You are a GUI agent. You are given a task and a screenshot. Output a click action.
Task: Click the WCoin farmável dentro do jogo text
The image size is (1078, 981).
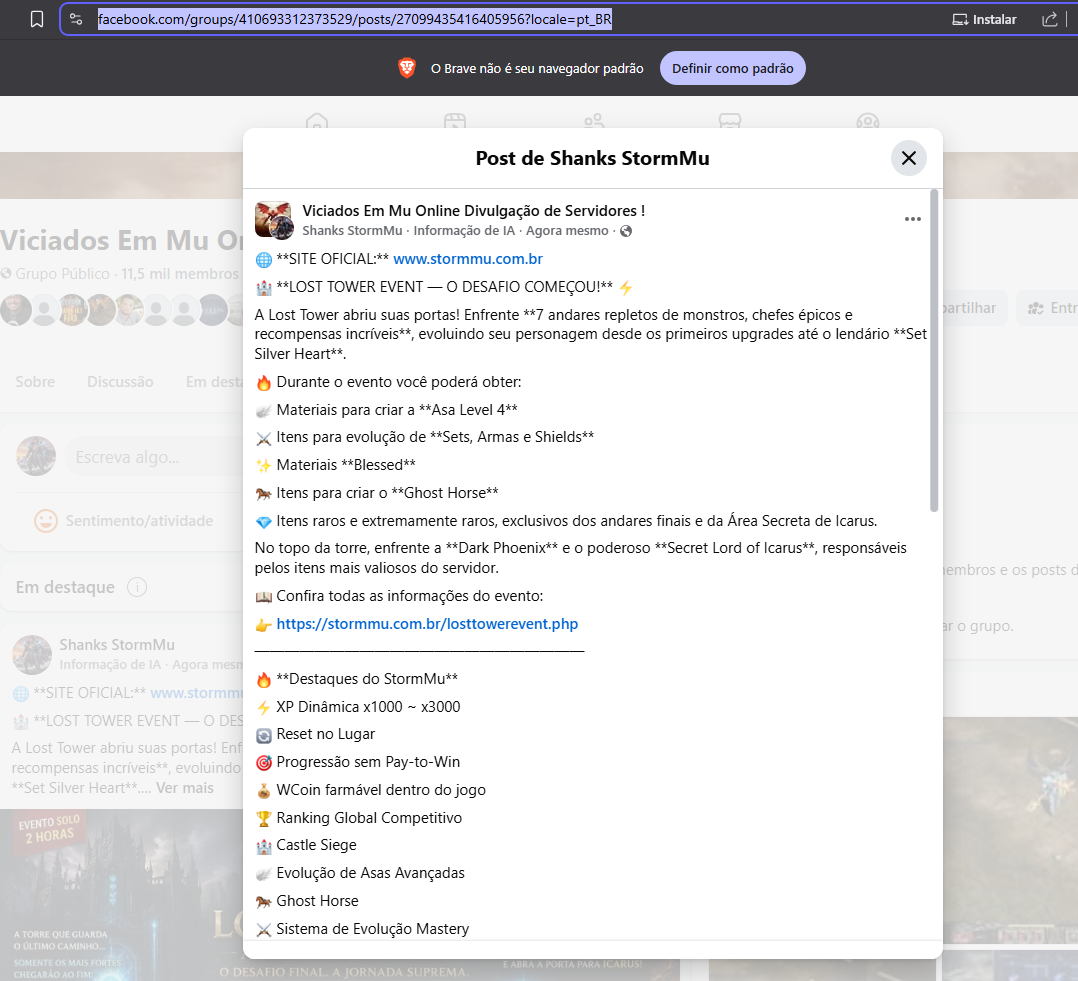point(381,790)
